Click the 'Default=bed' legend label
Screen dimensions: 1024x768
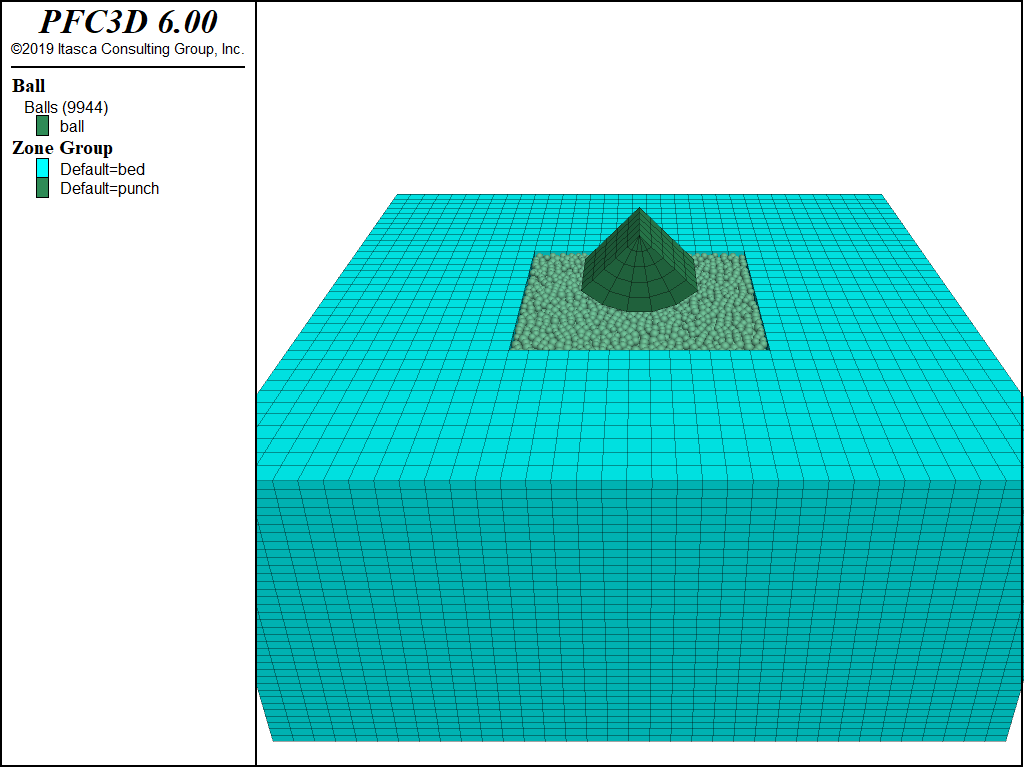click(103, 169)
